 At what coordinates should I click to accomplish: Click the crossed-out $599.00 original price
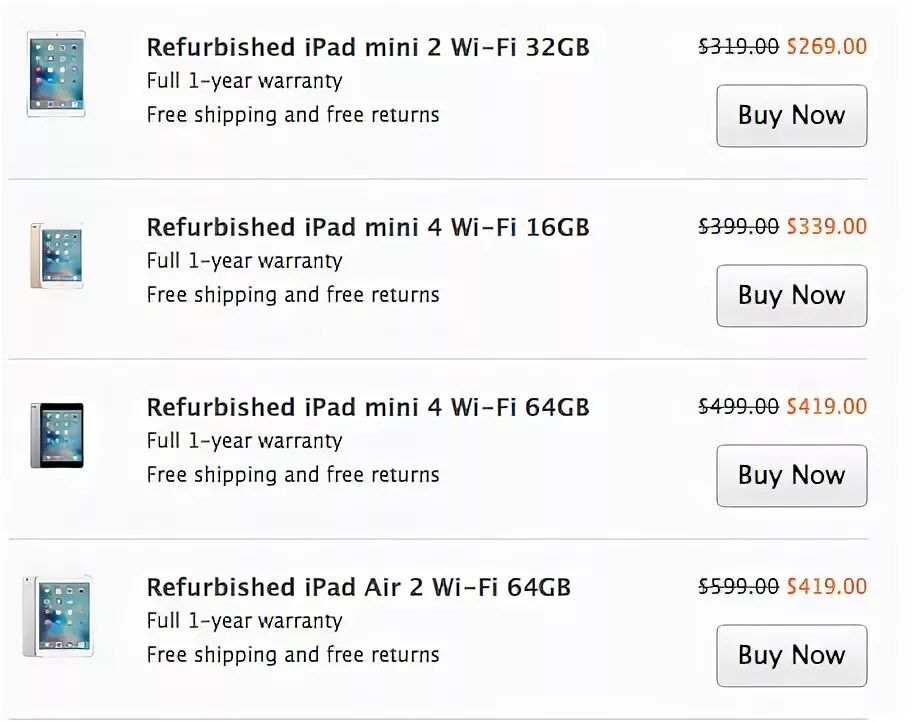[738, 586]
